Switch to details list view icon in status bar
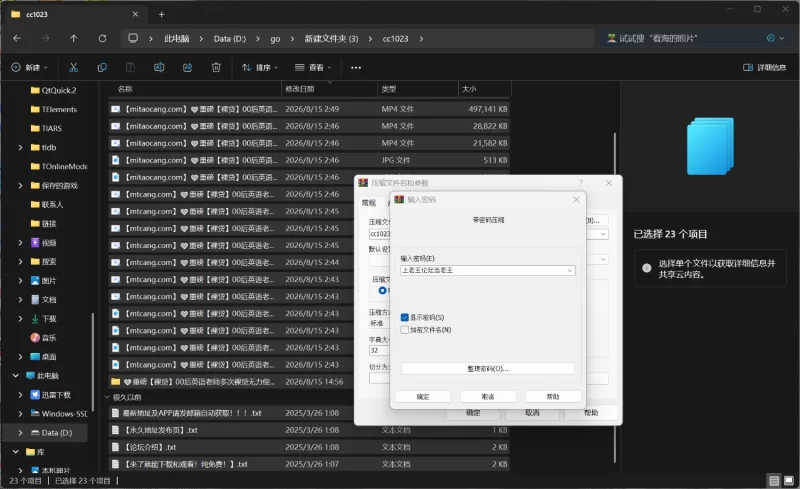Viewport: 800px width, 489px height. pyautogui.click(x=774, y=480)
